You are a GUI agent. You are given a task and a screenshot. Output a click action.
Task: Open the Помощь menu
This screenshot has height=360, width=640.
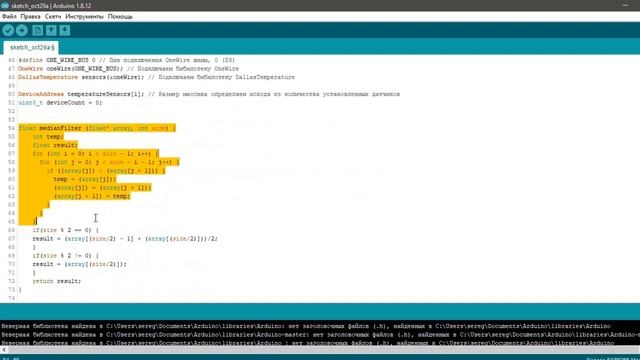tap(120, 17)
